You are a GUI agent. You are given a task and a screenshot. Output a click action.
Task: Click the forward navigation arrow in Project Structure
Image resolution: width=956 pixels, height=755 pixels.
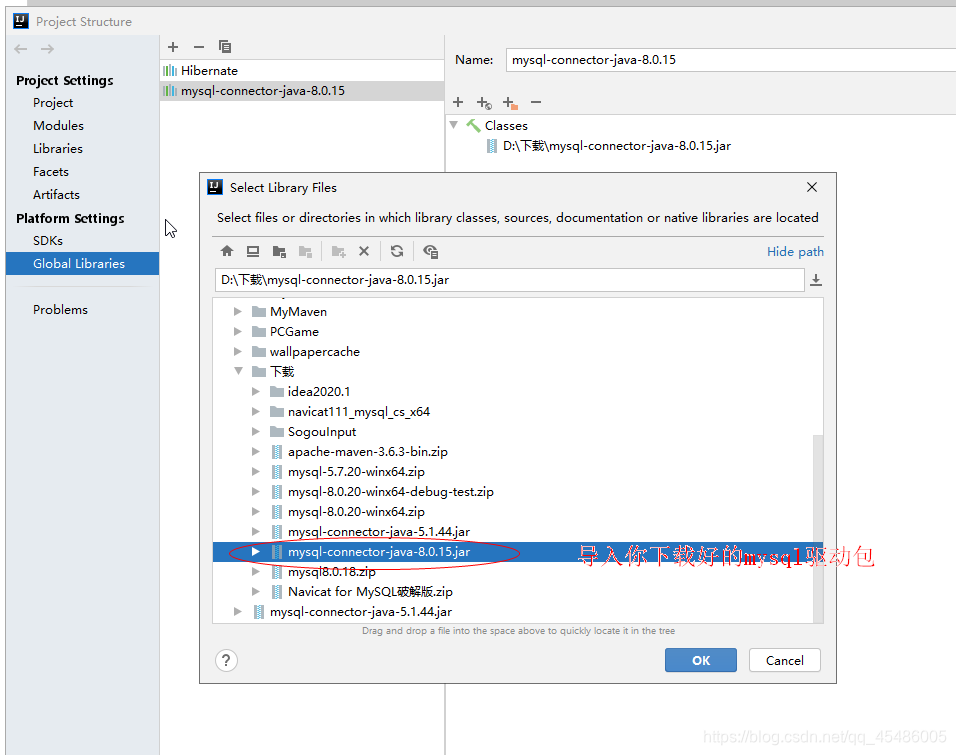pos(48,49)
